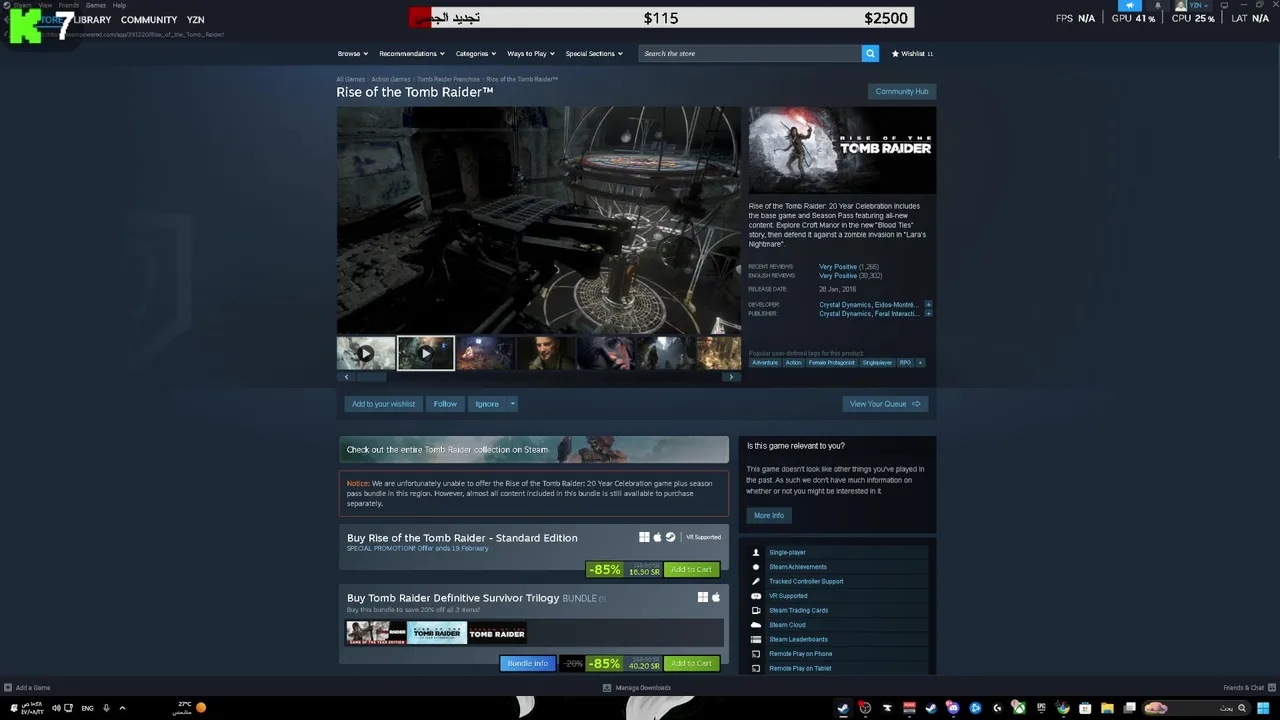1280x720 pixels.
Task: Expand the Special Sections dropdown
Action: coord(594,53)
